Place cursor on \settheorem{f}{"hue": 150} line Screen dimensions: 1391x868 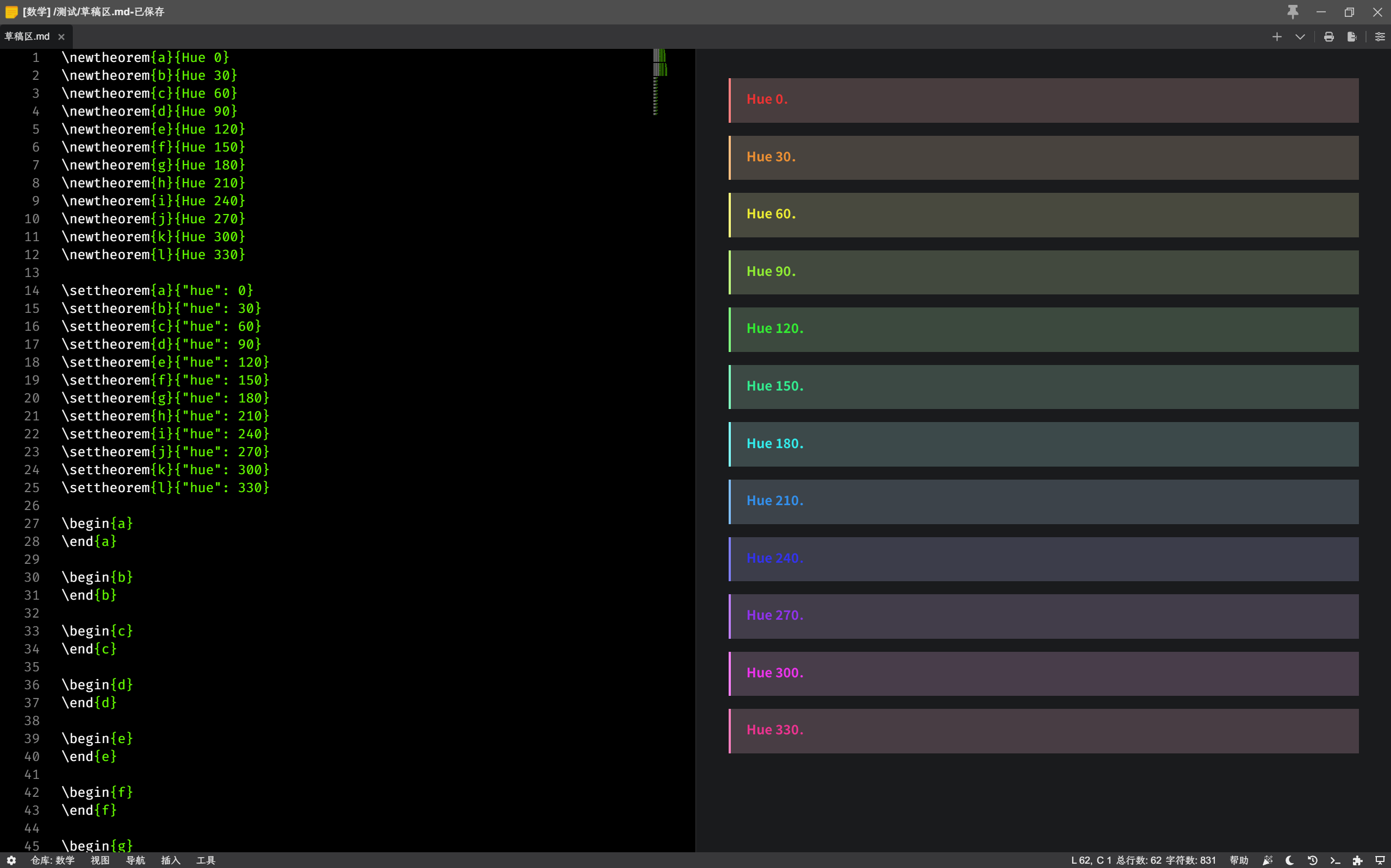165,380
